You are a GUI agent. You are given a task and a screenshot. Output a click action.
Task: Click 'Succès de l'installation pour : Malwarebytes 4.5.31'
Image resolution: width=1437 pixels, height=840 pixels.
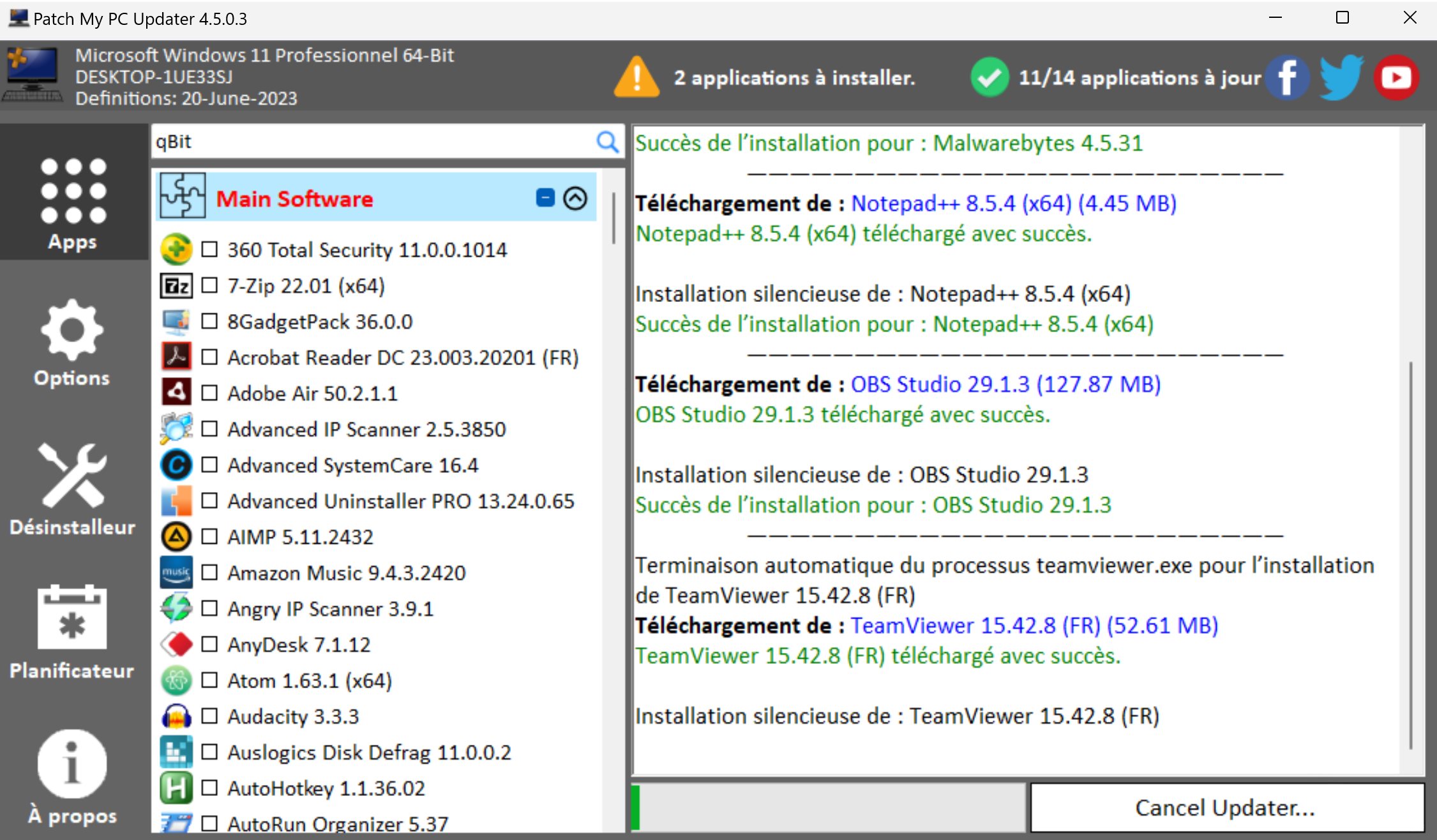tap(889, 143)
